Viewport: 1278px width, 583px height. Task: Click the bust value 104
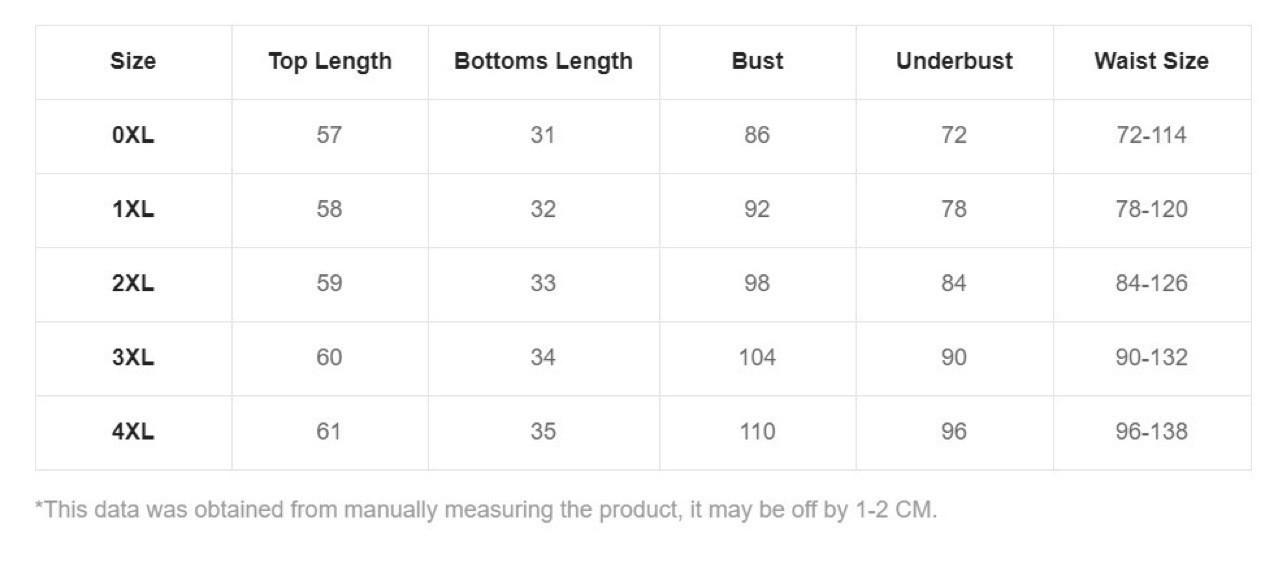757,357
